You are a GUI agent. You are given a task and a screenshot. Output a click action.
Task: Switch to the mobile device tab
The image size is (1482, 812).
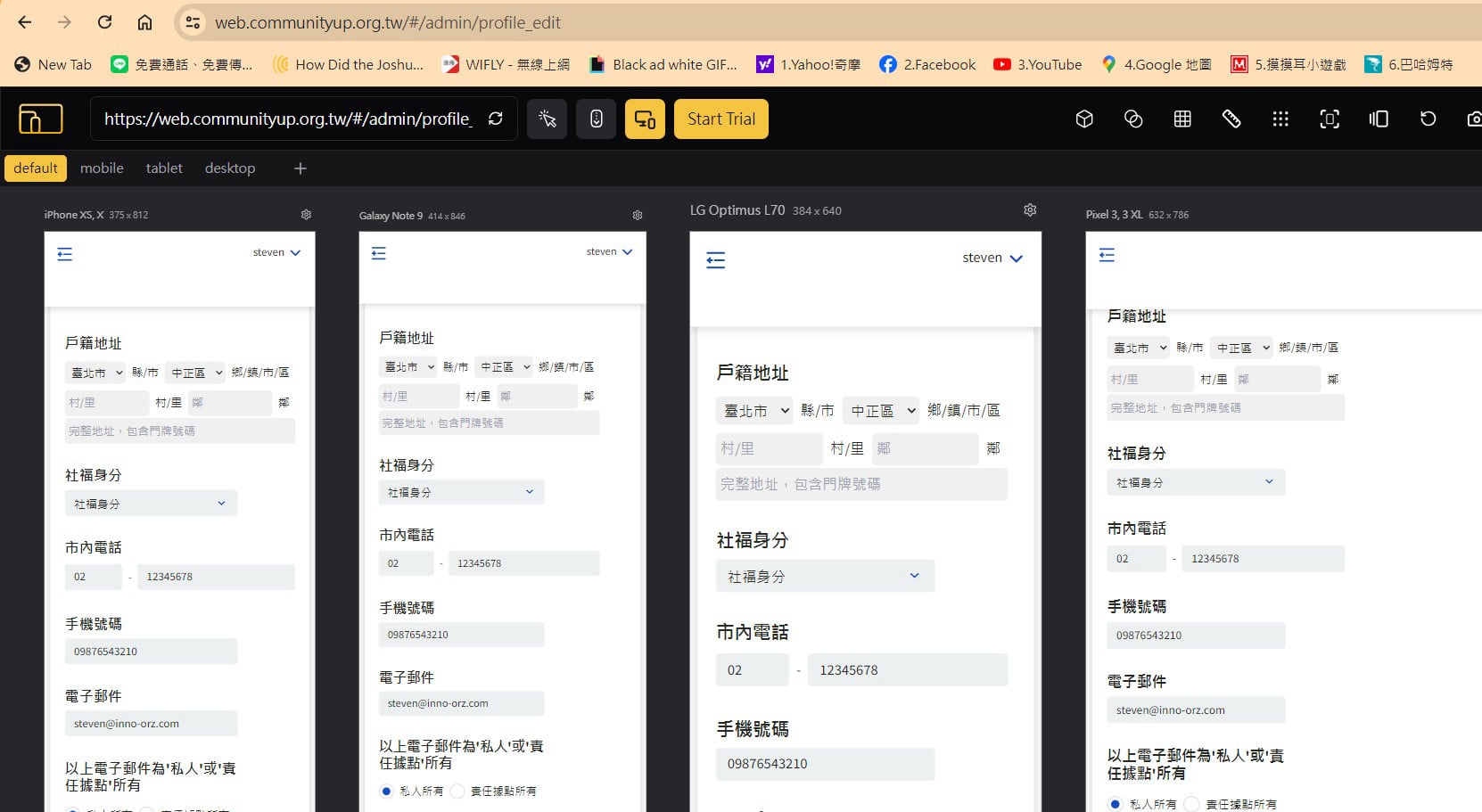click(102, 168)
